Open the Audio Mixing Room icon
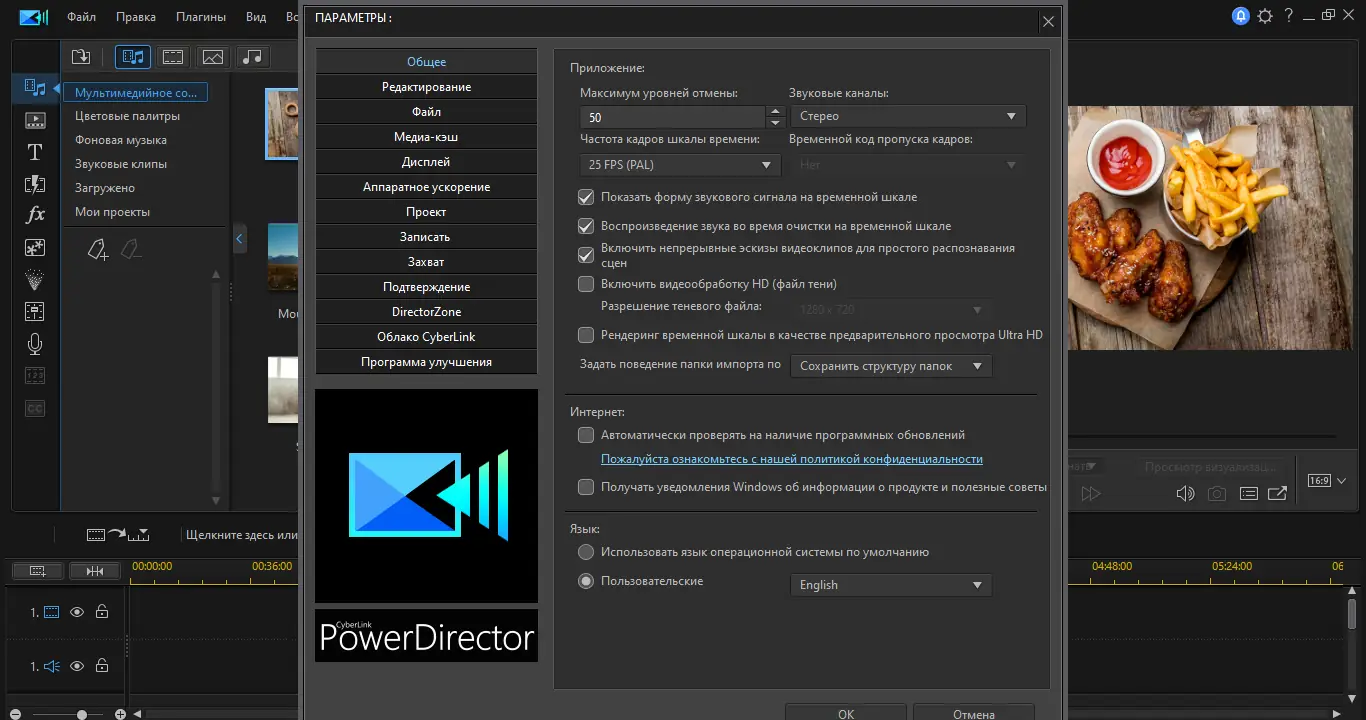1366x720 pixels. (x=35, y=311)
